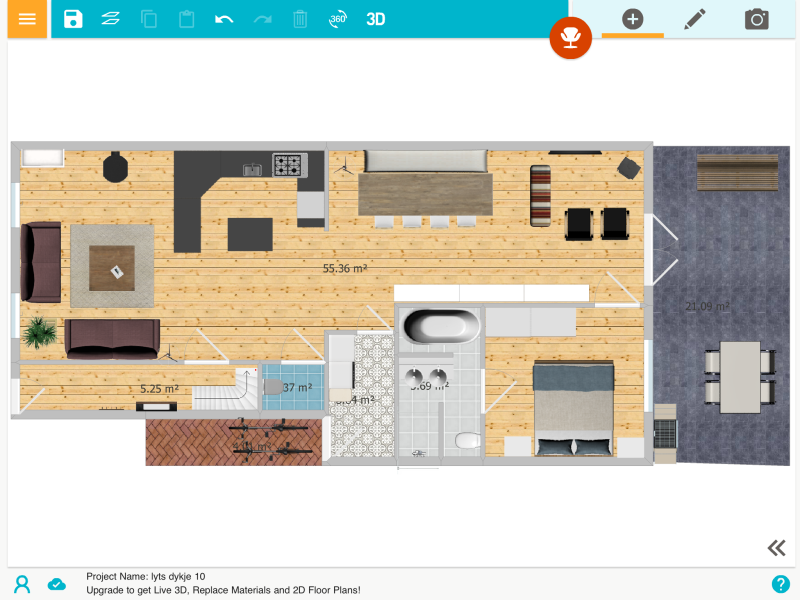
Task: Select the bicycles on the brick patio
Action: (x=270, y=438)
